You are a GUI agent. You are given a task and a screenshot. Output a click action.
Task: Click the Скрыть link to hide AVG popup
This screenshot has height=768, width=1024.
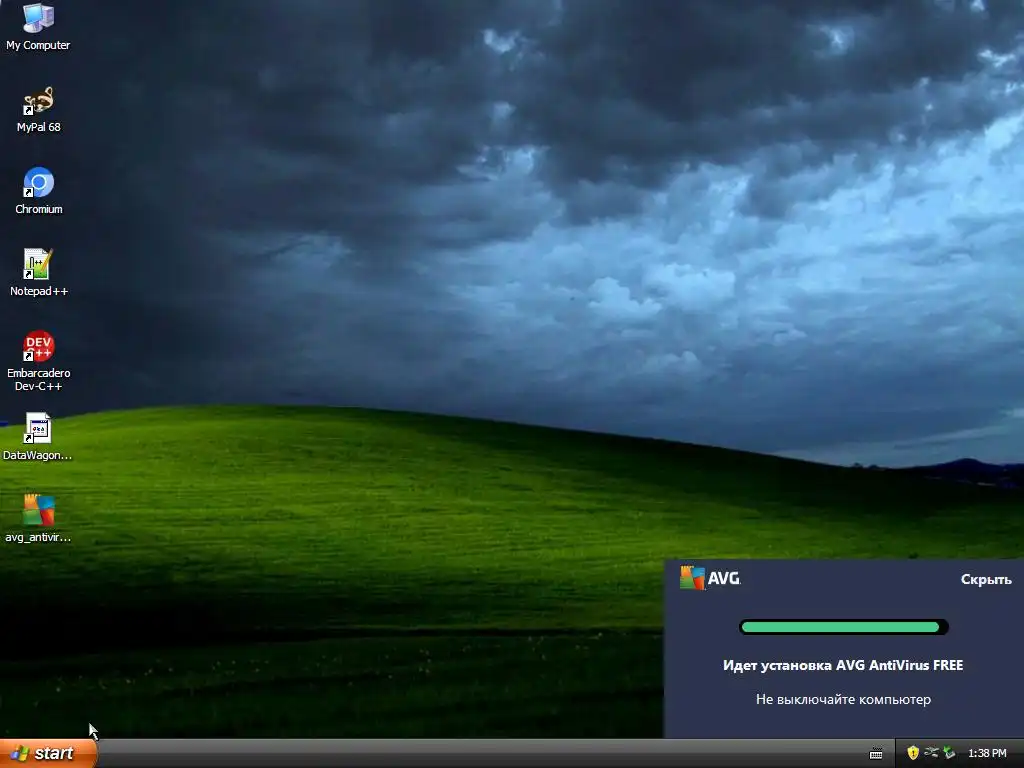pos(985,579)
